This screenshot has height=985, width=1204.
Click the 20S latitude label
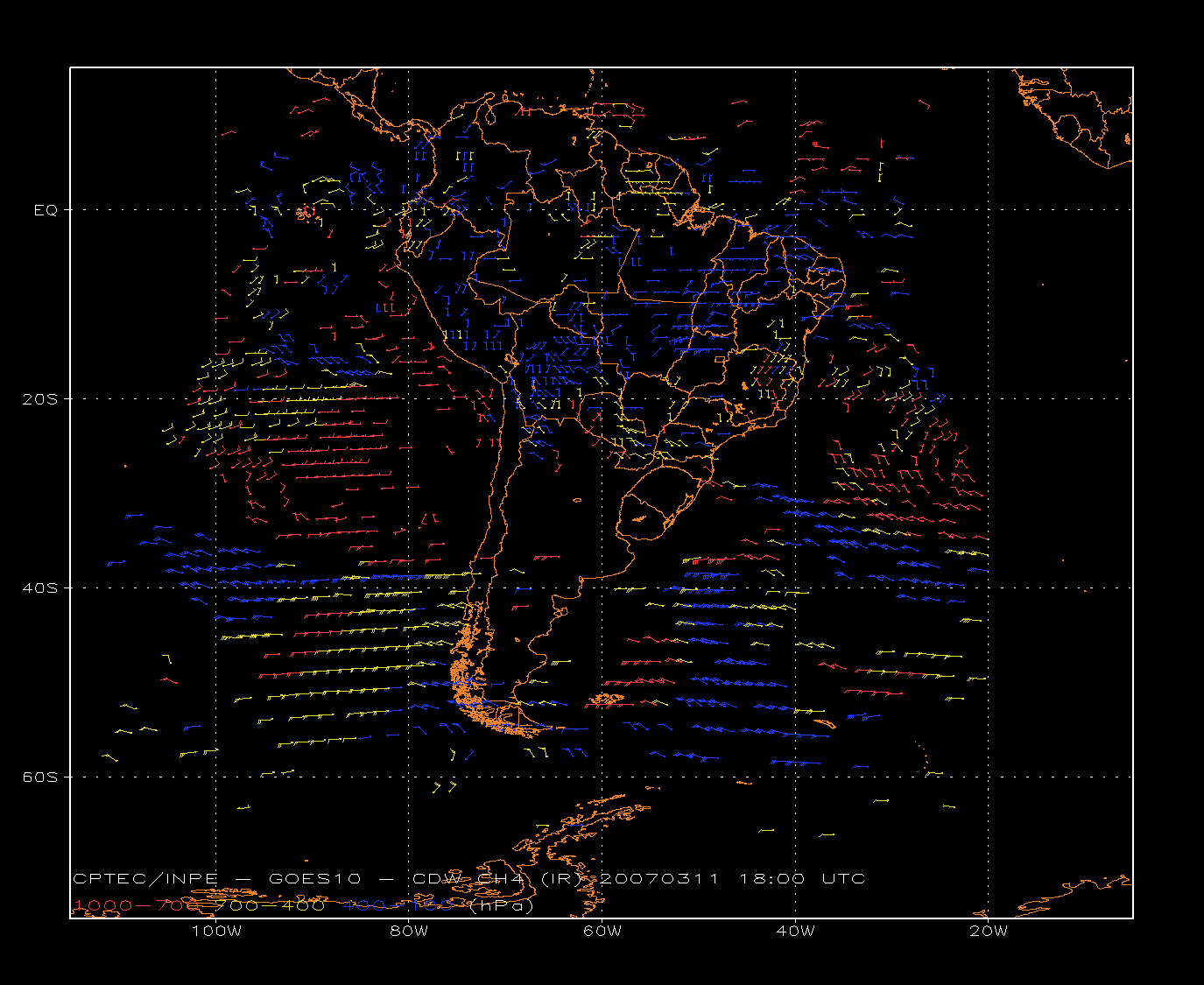pyautogui.click(x=39, y=399)
